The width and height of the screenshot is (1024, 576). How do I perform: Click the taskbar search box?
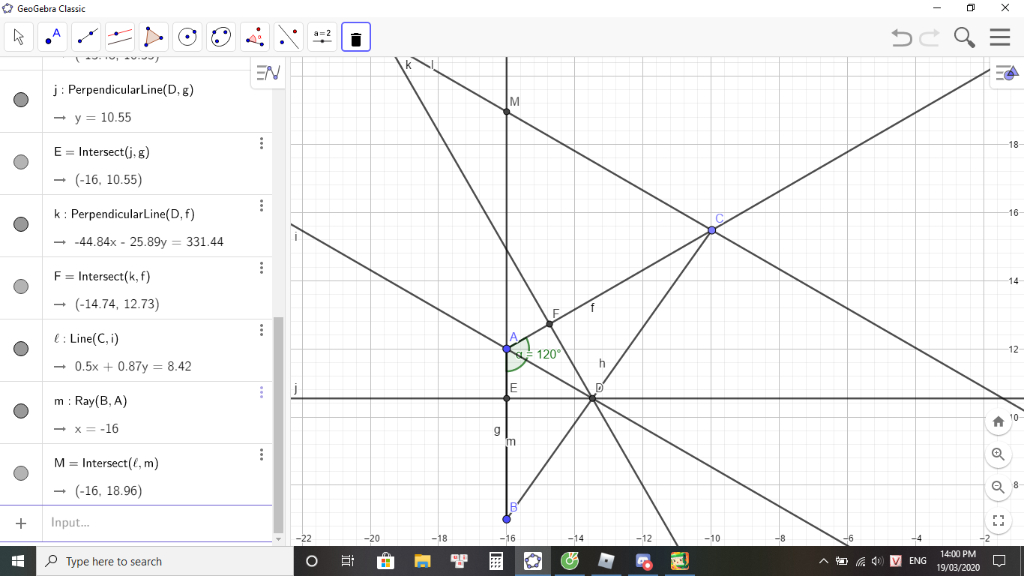coord(165,561)
